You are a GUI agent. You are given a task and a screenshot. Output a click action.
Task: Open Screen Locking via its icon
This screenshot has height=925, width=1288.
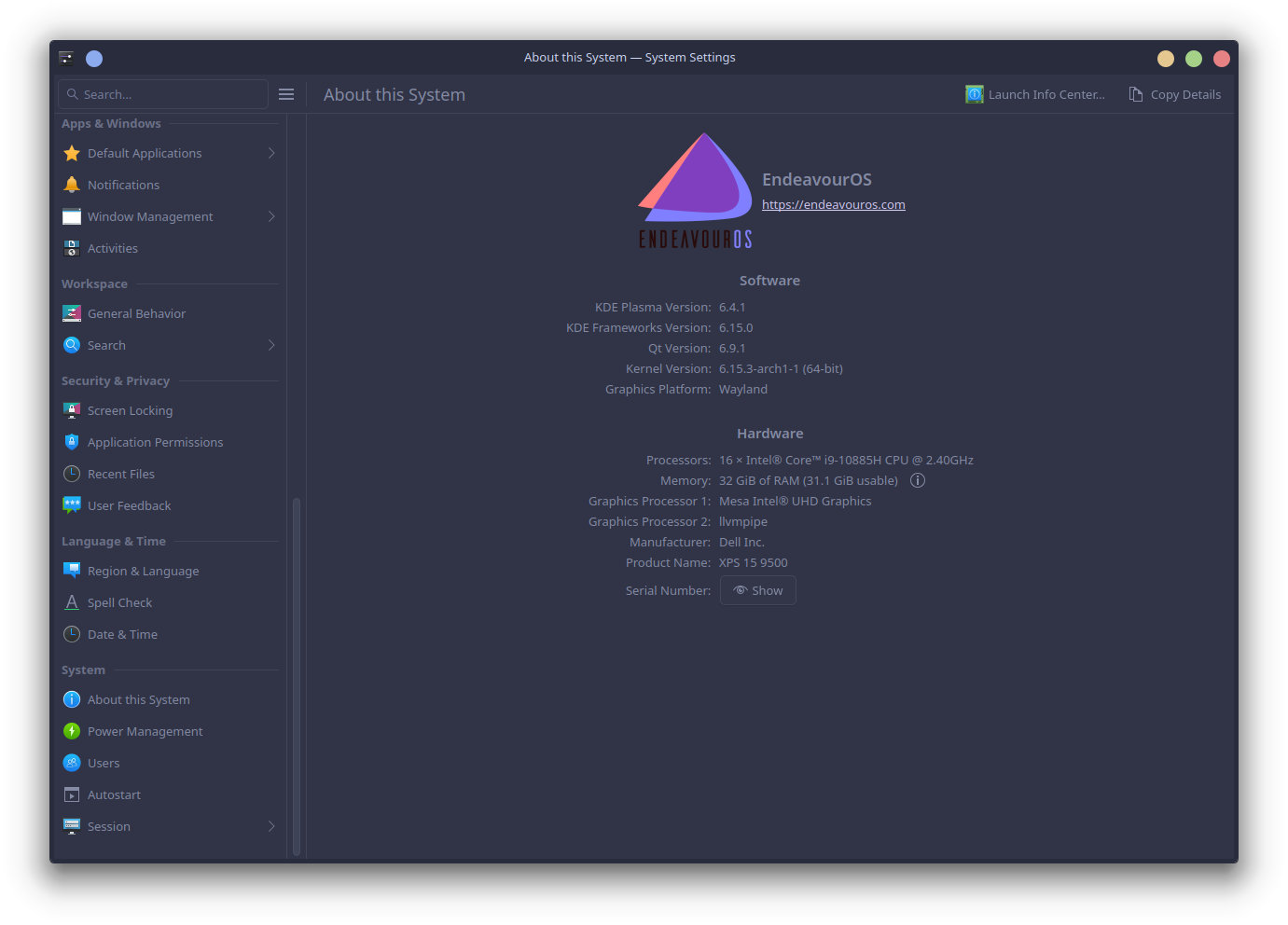pos(72,410)
